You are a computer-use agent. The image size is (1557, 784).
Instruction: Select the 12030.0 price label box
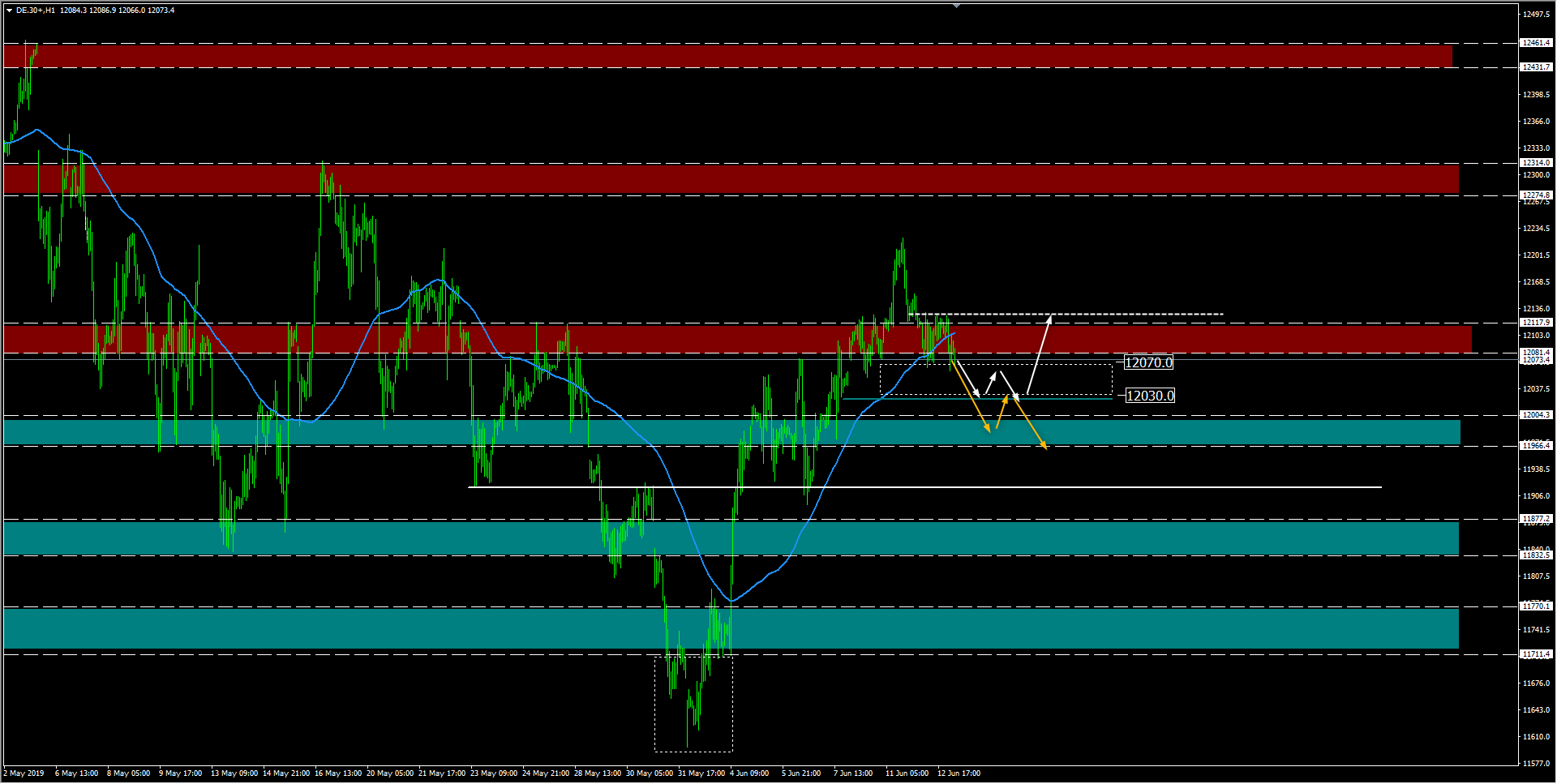[x=1150, y=396]
